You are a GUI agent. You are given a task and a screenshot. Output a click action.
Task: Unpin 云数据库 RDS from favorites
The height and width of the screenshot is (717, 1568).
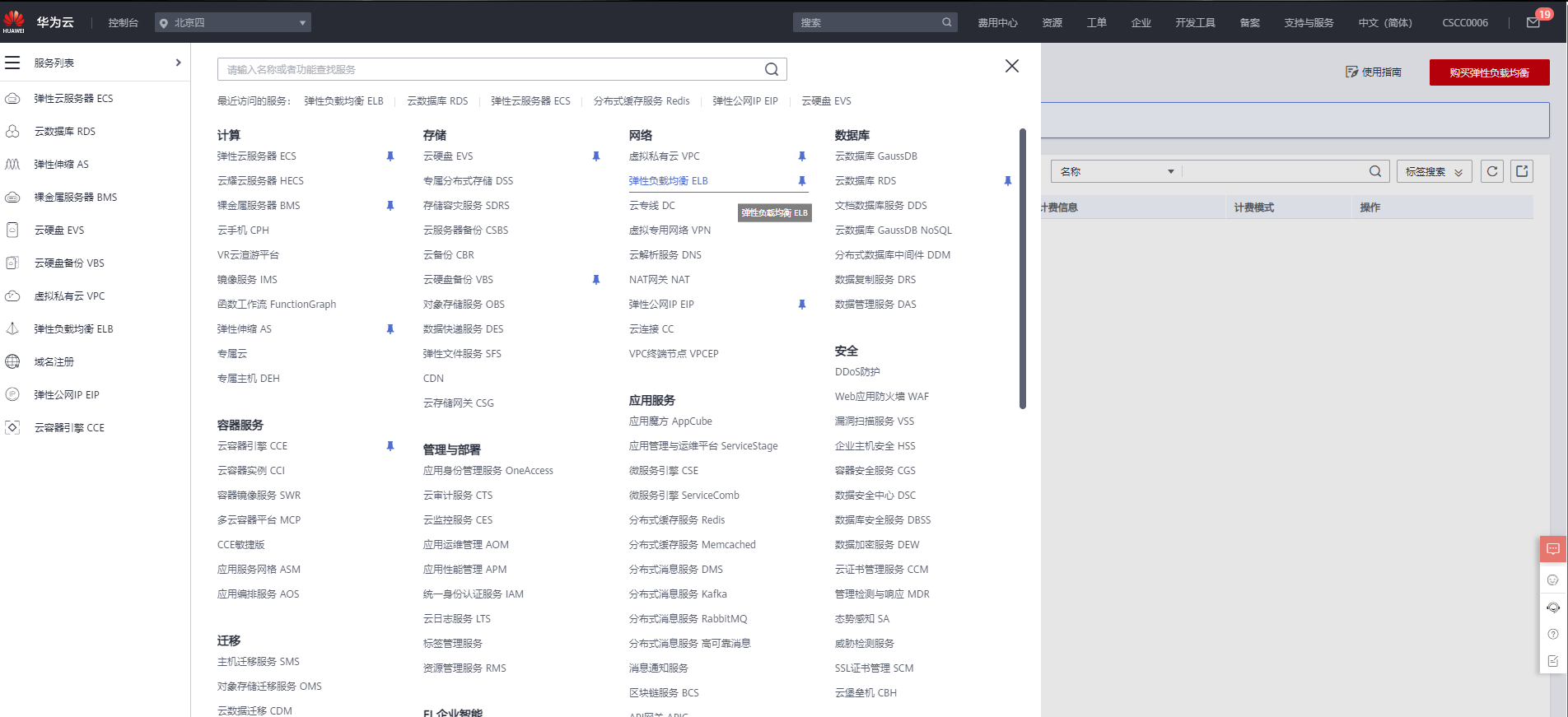pos(1008,181)
